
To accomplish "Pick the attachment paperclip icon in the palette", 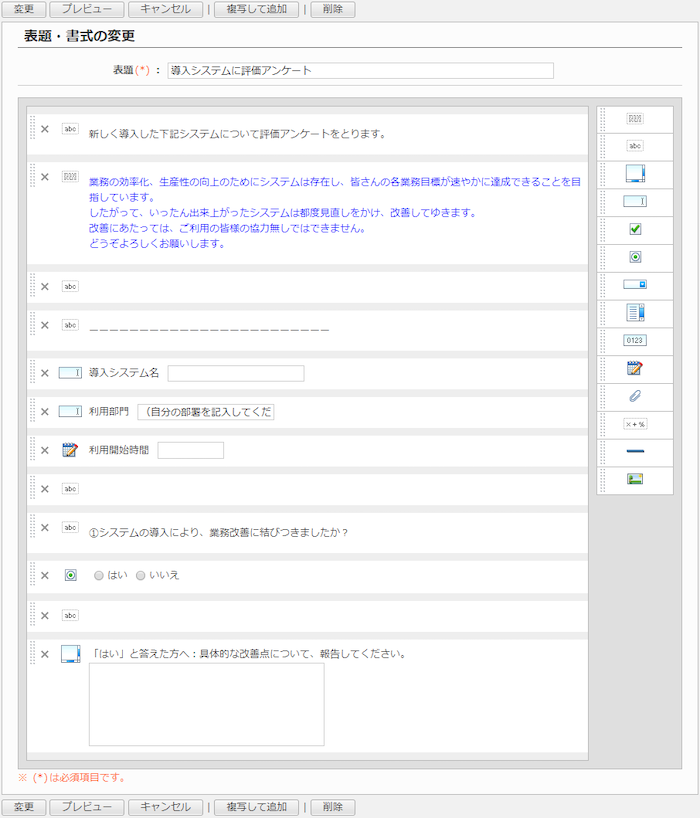I will click(635, 396).
